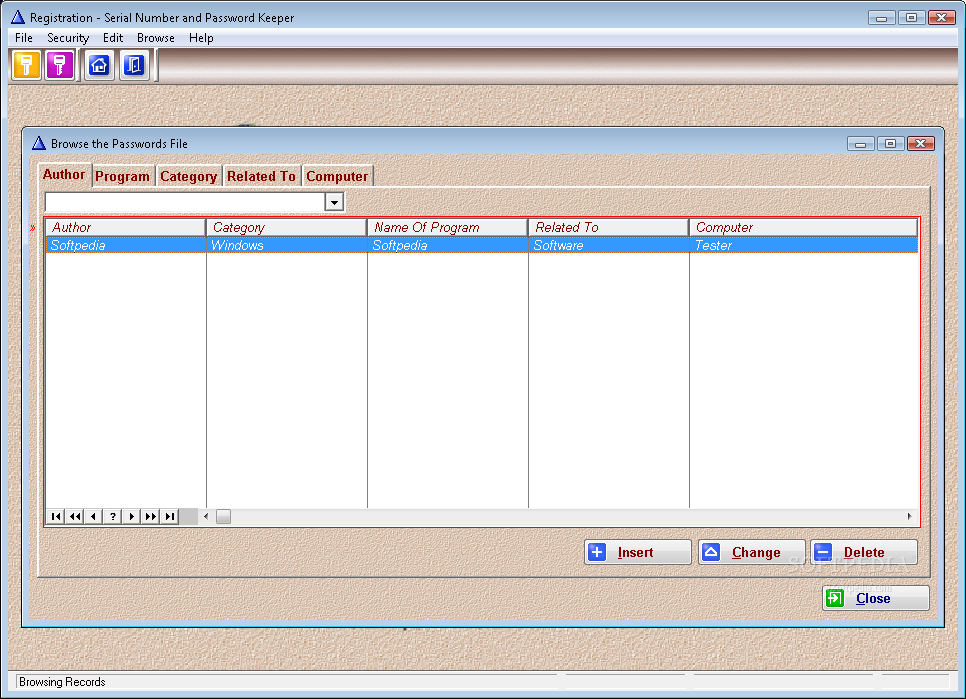Click the Browsing Records status bar text
The image size is (966, 699).
tap(62, 682)
